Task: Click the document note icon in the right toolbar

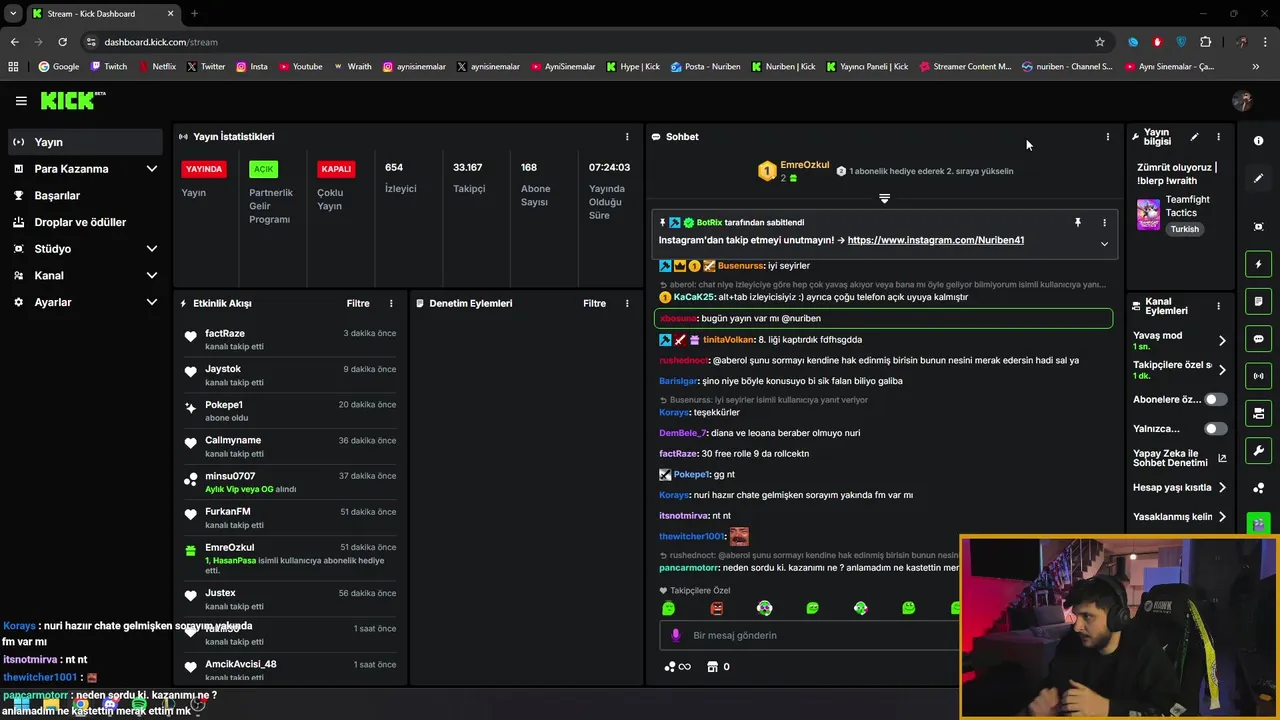Action: click(1258, 301)
